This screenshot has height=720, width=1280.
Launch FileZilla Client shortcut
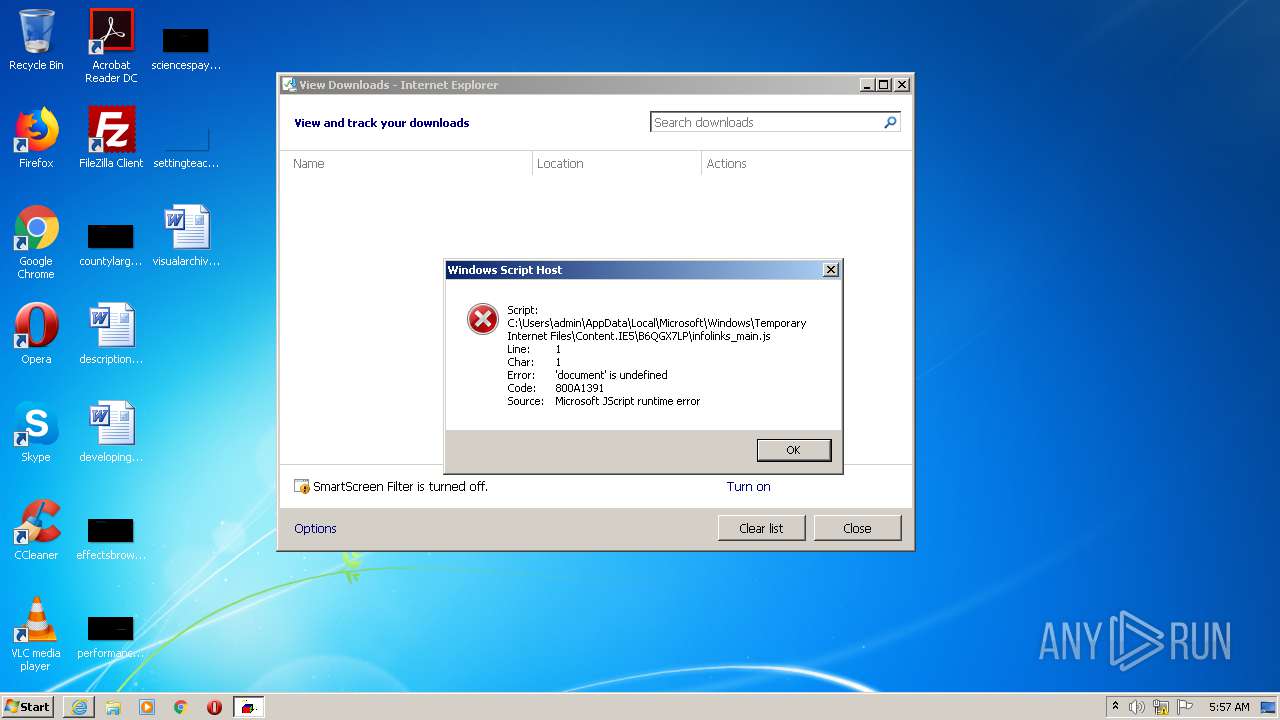111,138
